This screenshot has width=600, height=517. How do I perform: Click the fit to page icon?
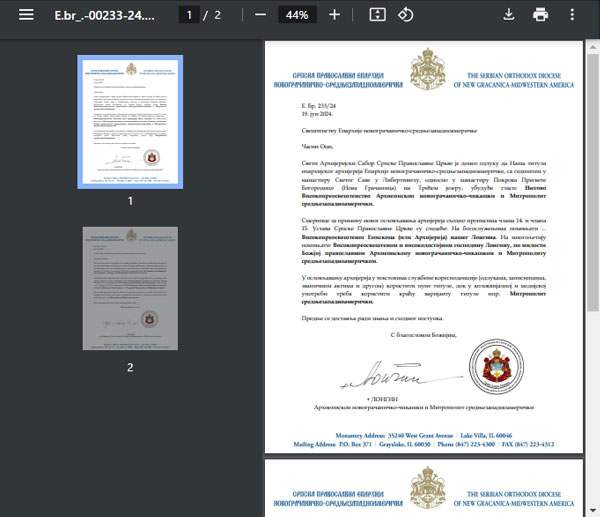[377, 15]
